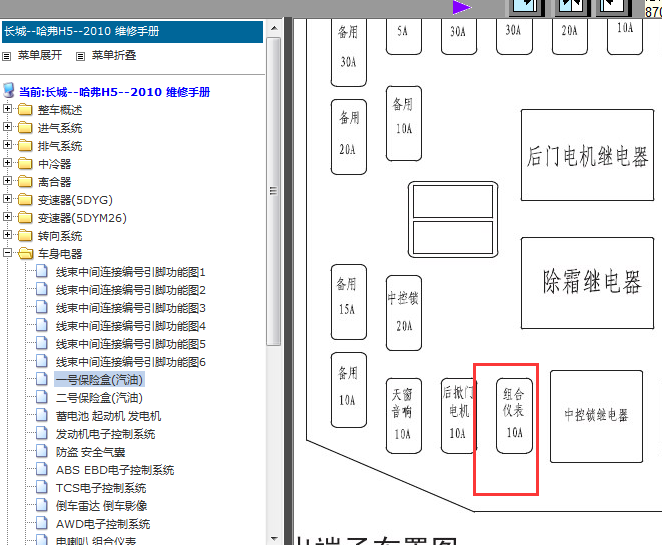Click 菜单折叠 to collapse all menus
This screenshot has height=545, width=662.
pos(114,55)
